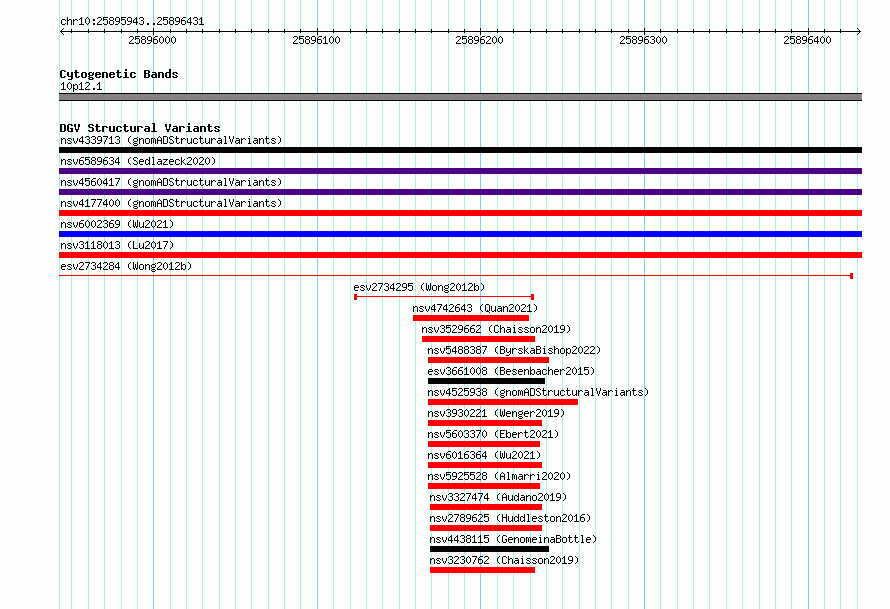Click the red bar under nsv5925528
The image size is (890, 609).
point(484,486)
